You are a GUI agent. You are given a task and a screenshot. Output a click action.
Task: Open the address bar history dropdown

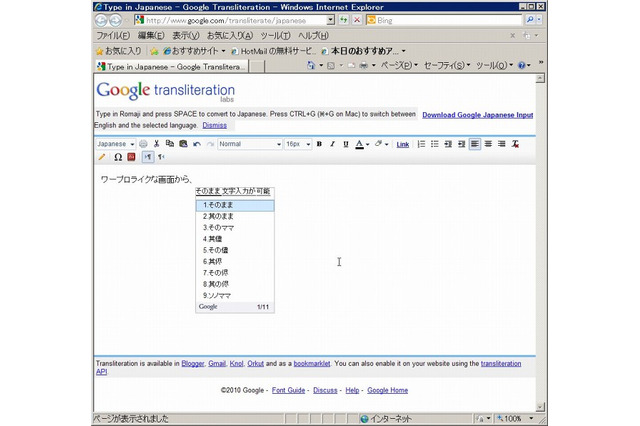(331, 20)
